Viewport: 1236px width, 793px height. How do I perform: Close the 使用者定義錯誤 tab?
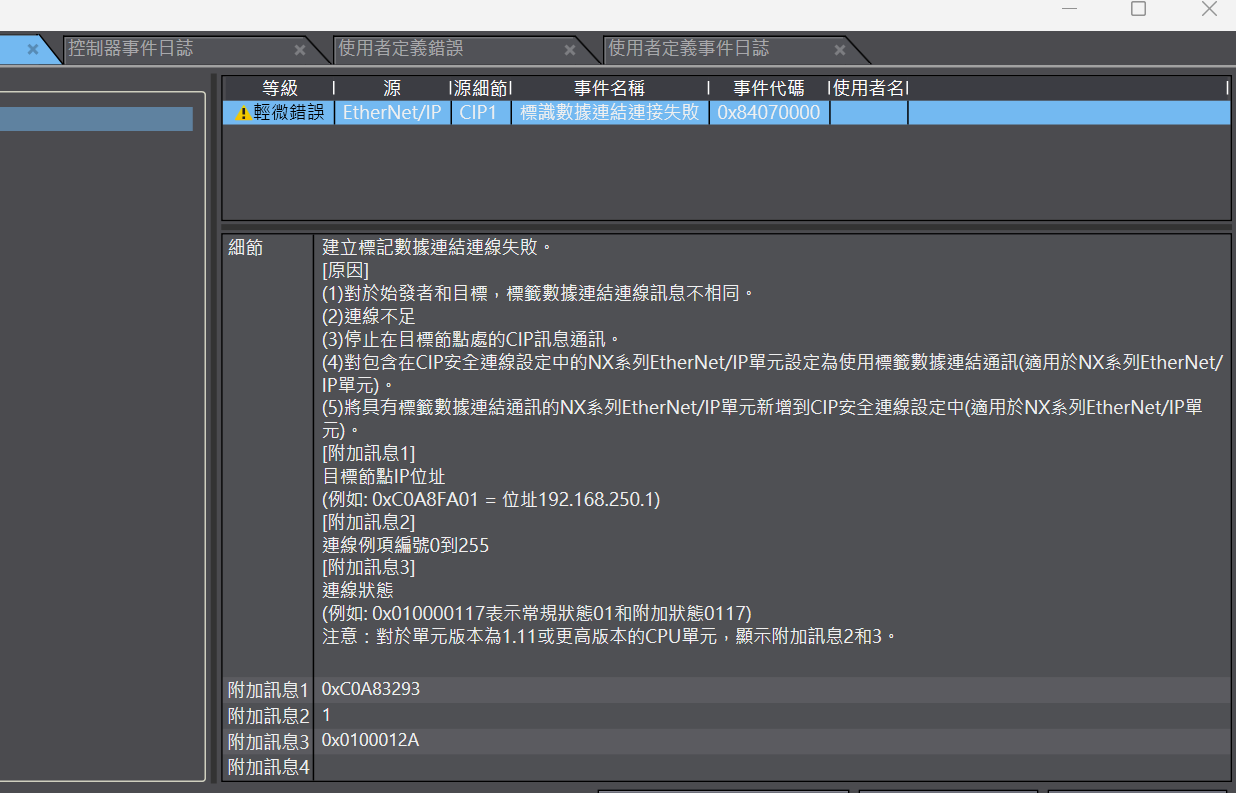(569, 50)
